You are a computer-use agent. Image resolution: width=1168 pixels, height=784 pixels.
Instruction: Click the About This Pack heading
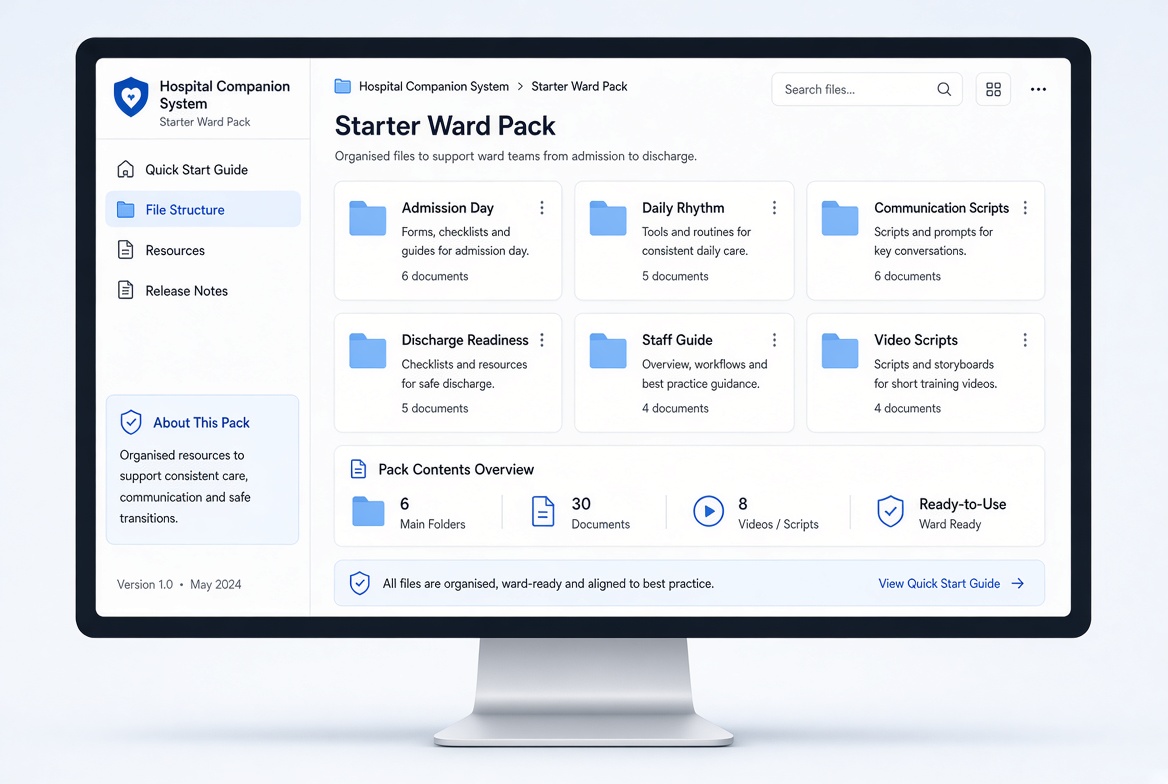tap(201, 423)
